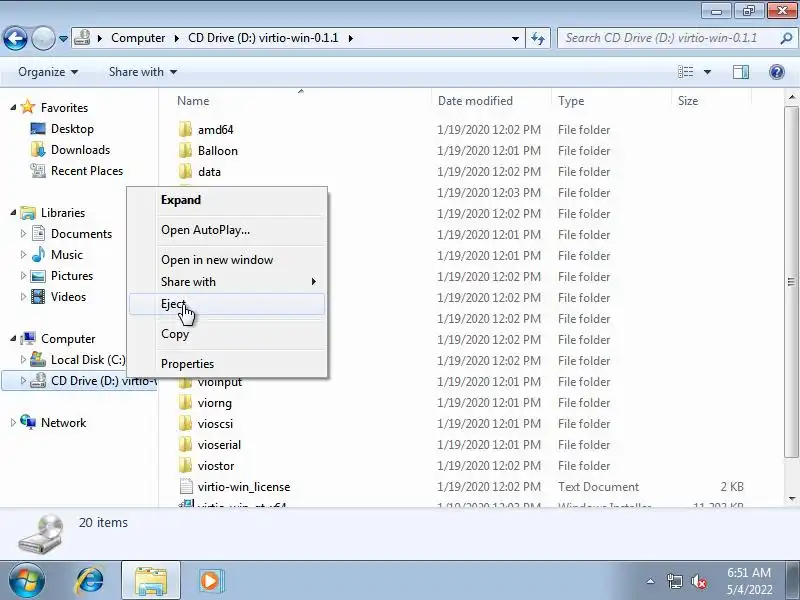The image size is (800, 600).
Task: Open the Windows Start button
Action: [x=27, y=581]
